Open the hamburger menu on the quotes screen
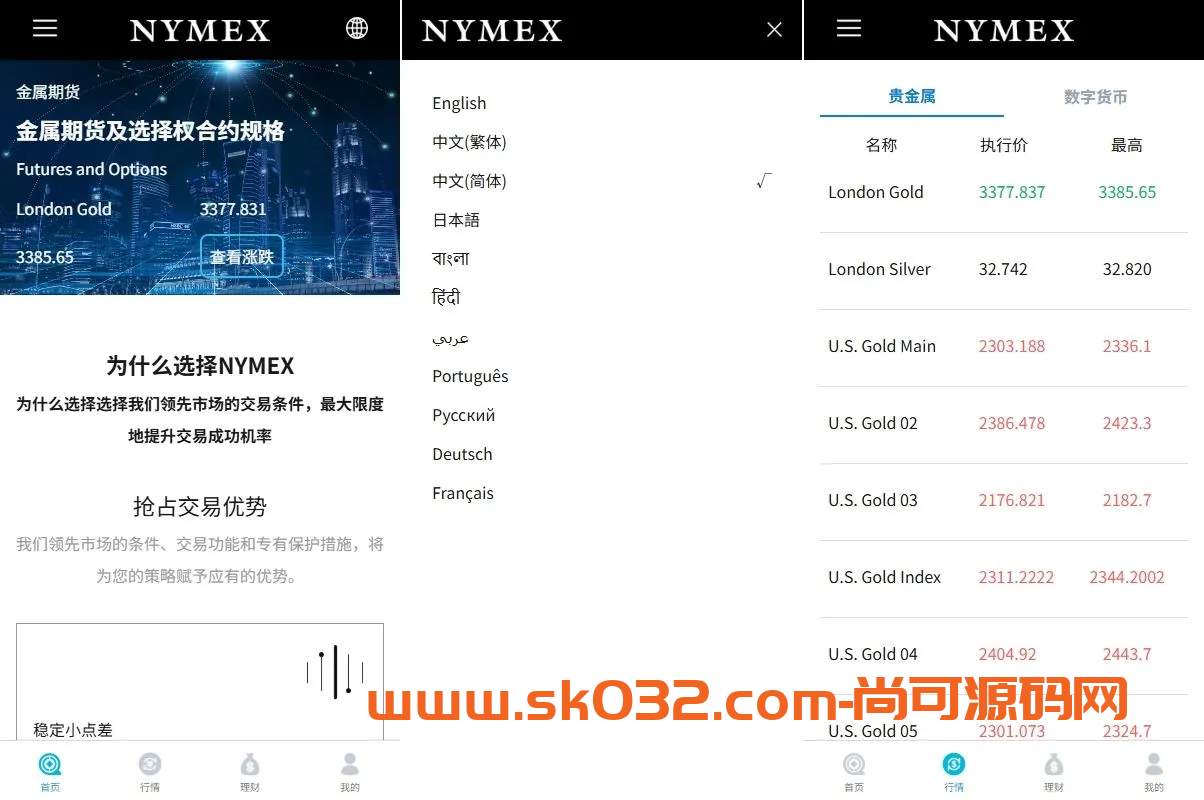This screenshot has height=800, width=1204. coord(849,27)
